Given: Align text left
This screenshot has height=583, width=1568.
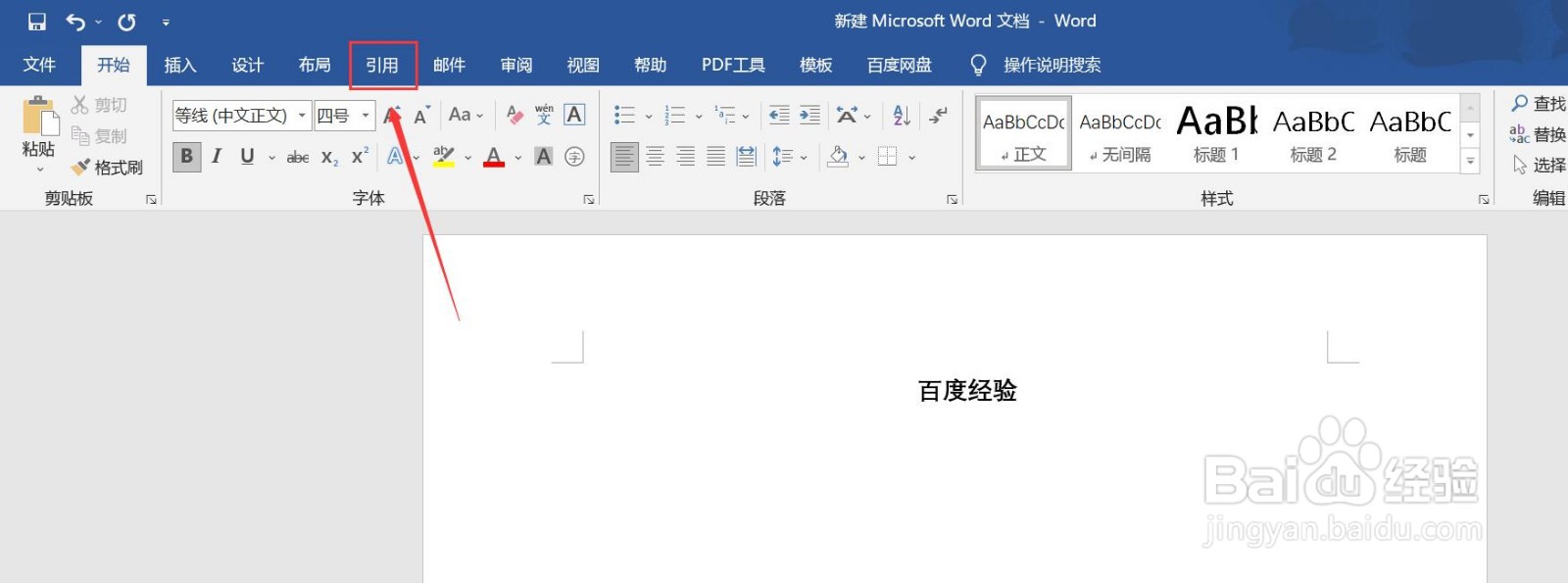Looking at the screenshot, I should pyautogui.click(x=624, y=156).
